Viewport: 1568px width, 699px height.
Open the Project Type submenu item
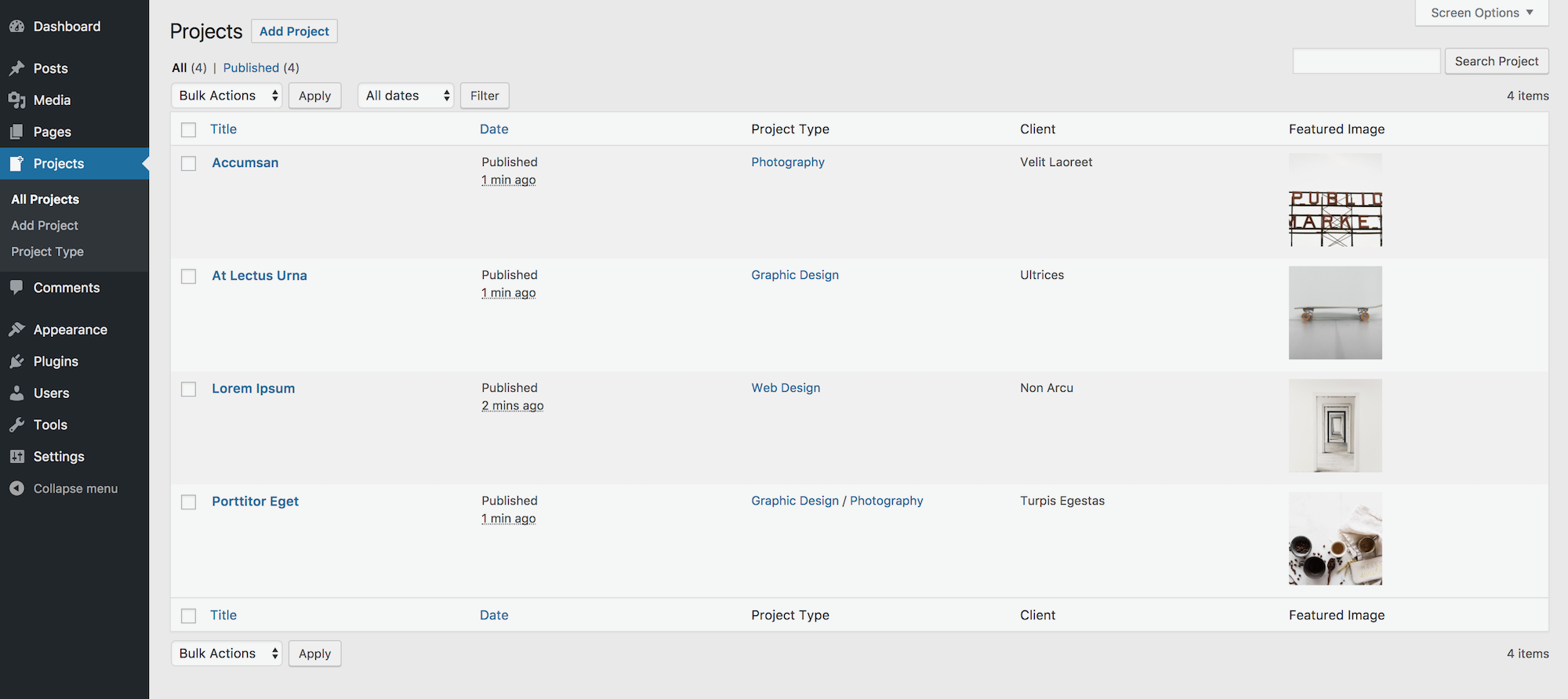click(47, 252)
